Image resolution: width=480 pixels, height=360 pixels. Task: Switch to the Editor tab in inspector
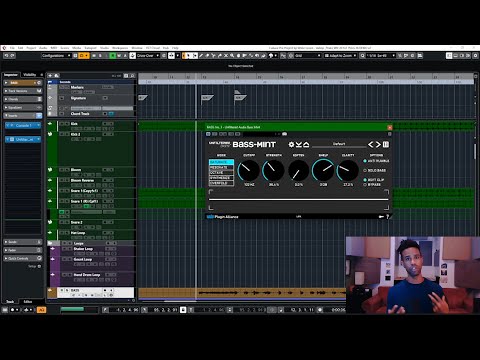[x=28, y=301]
